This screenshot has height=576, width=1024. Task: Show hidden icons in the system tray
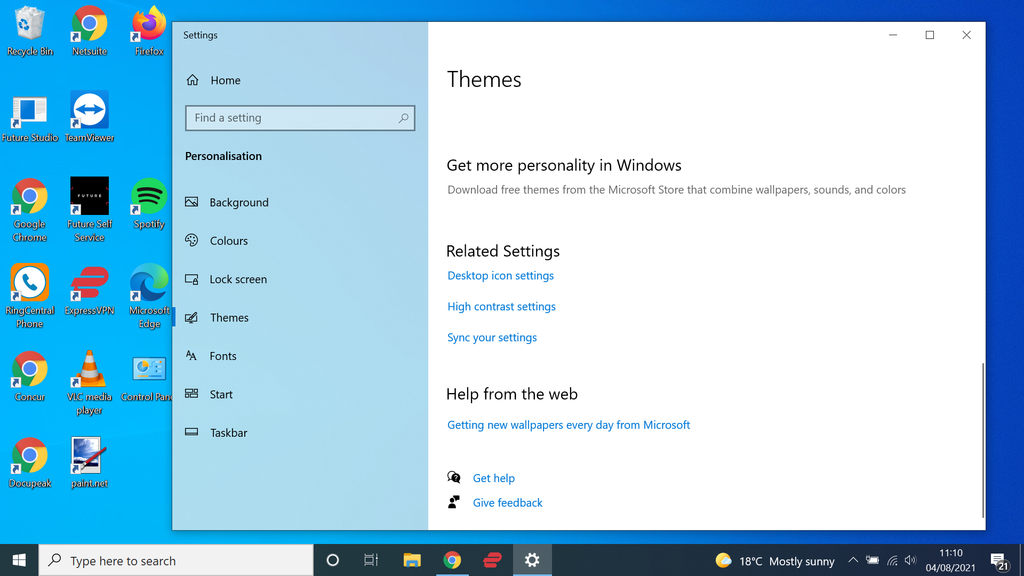pos(853,560)
